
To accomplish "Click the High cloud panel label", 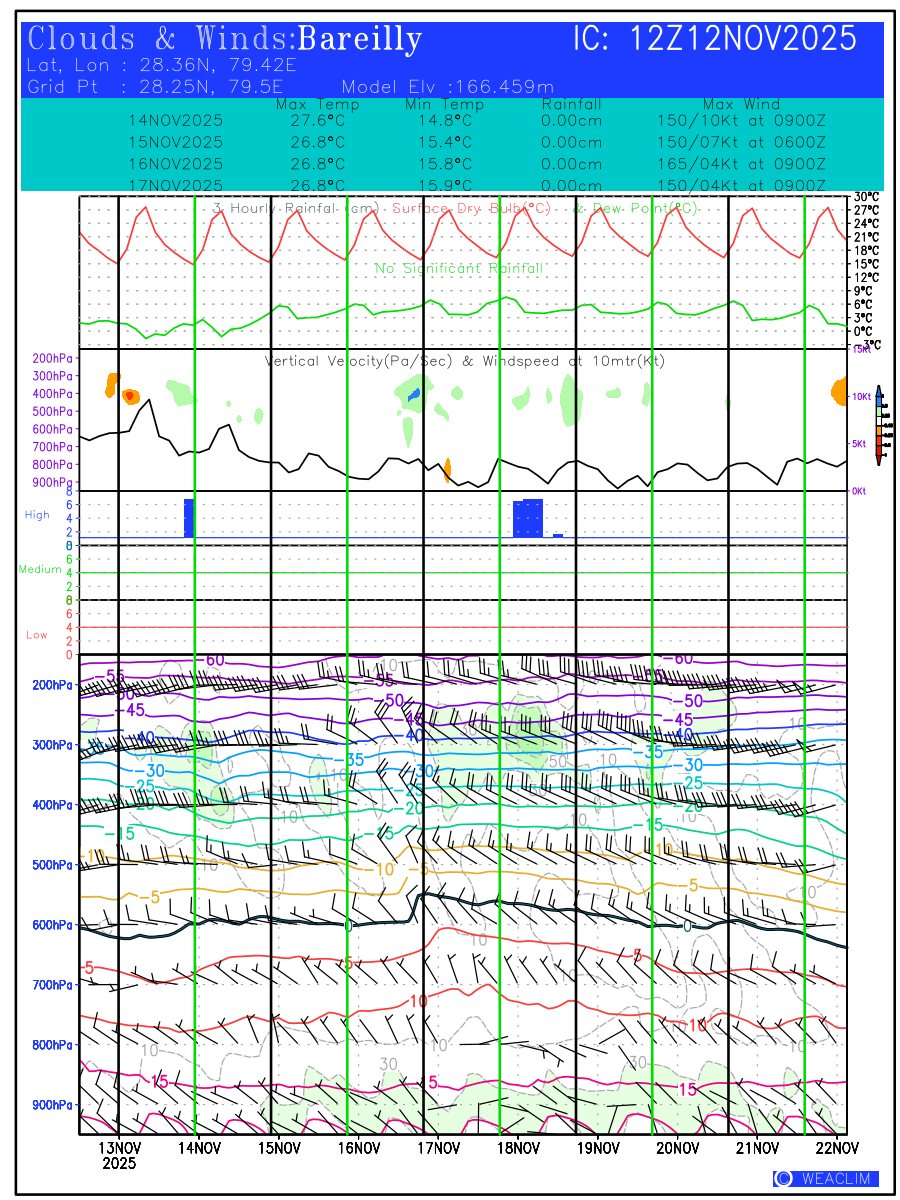I will (37, 515).
